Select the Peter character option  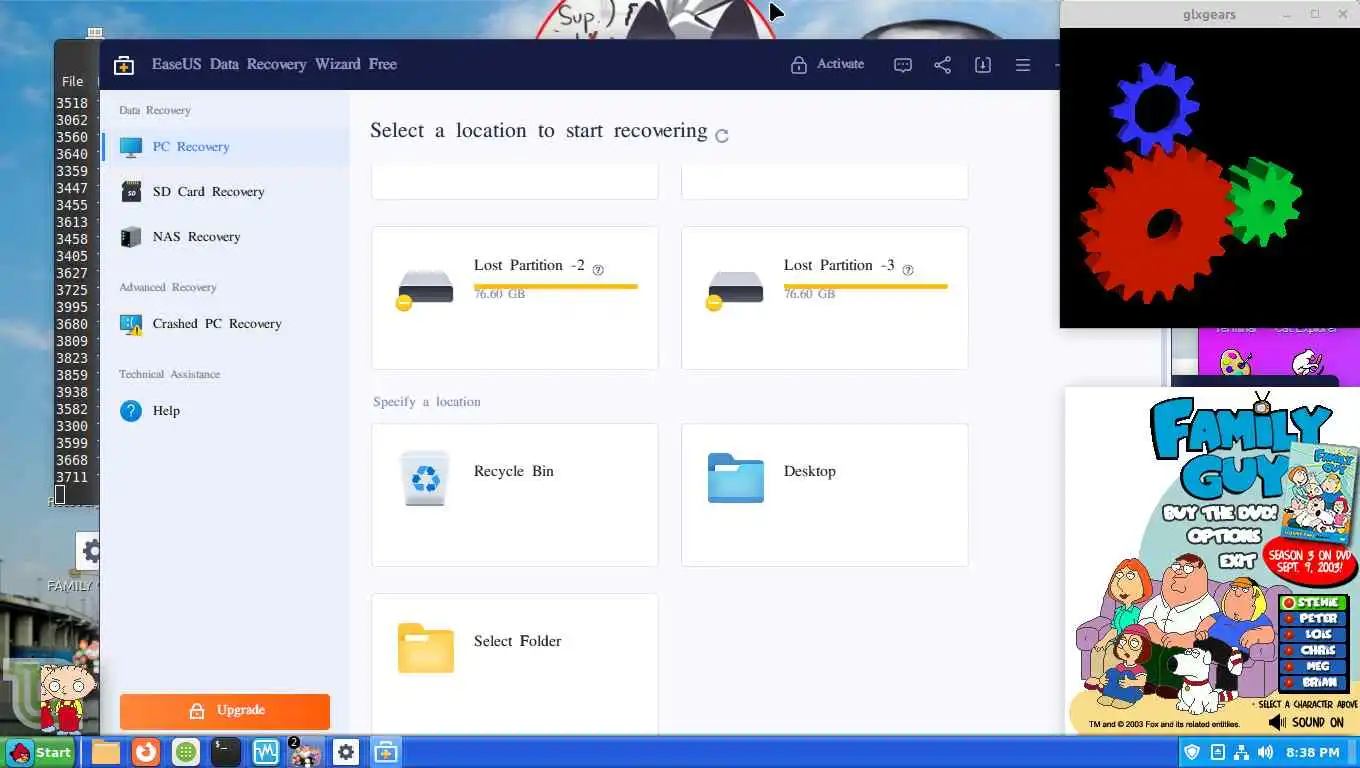[x=1314, y=619]
